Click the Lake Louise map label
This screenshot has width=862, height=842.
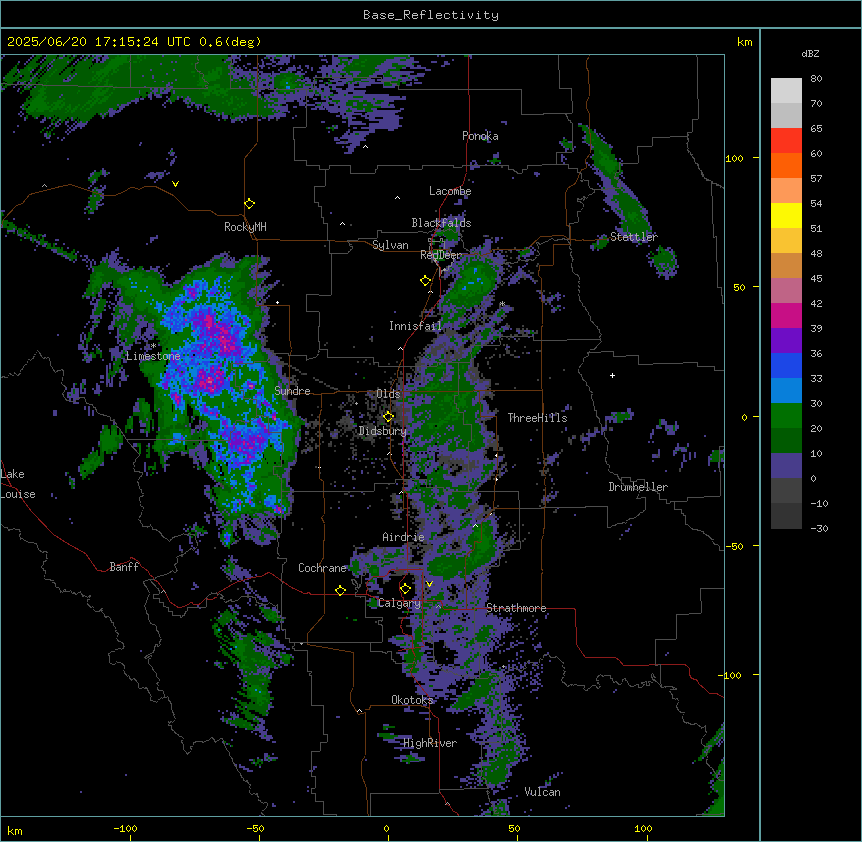click(18, 484)
